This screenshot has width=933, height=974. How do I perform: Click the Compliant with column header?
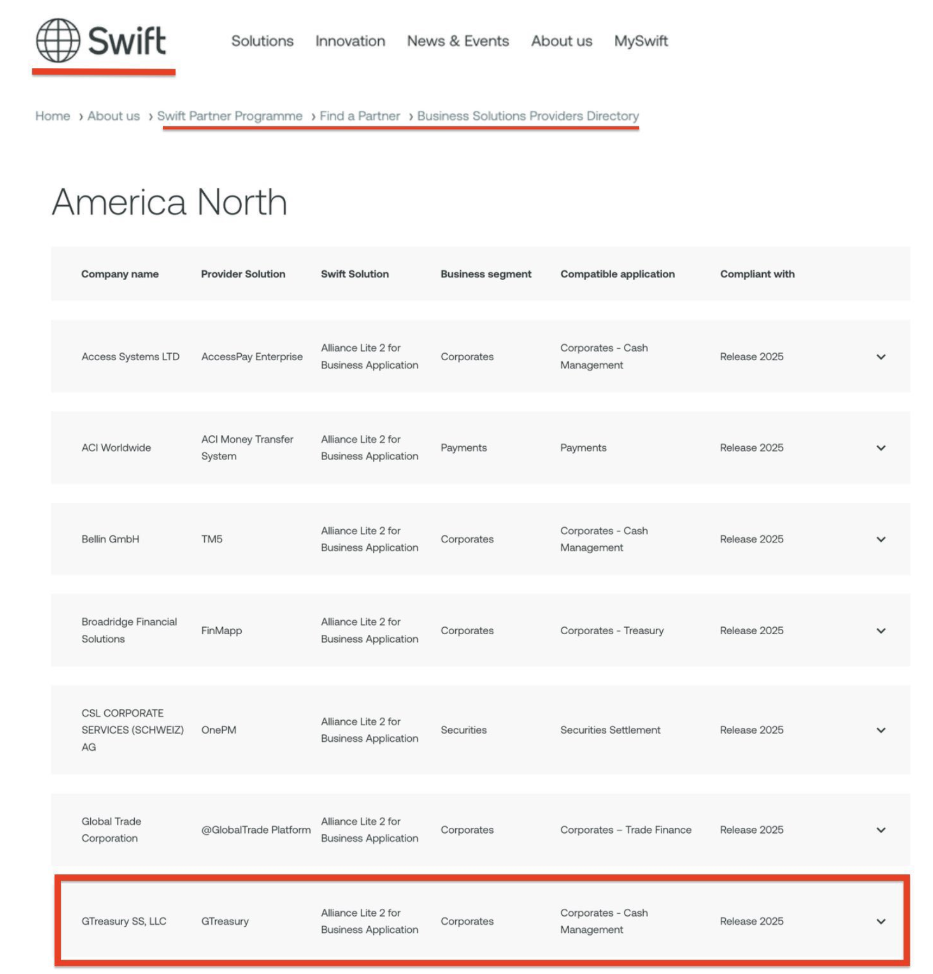[x=757, y=274]
